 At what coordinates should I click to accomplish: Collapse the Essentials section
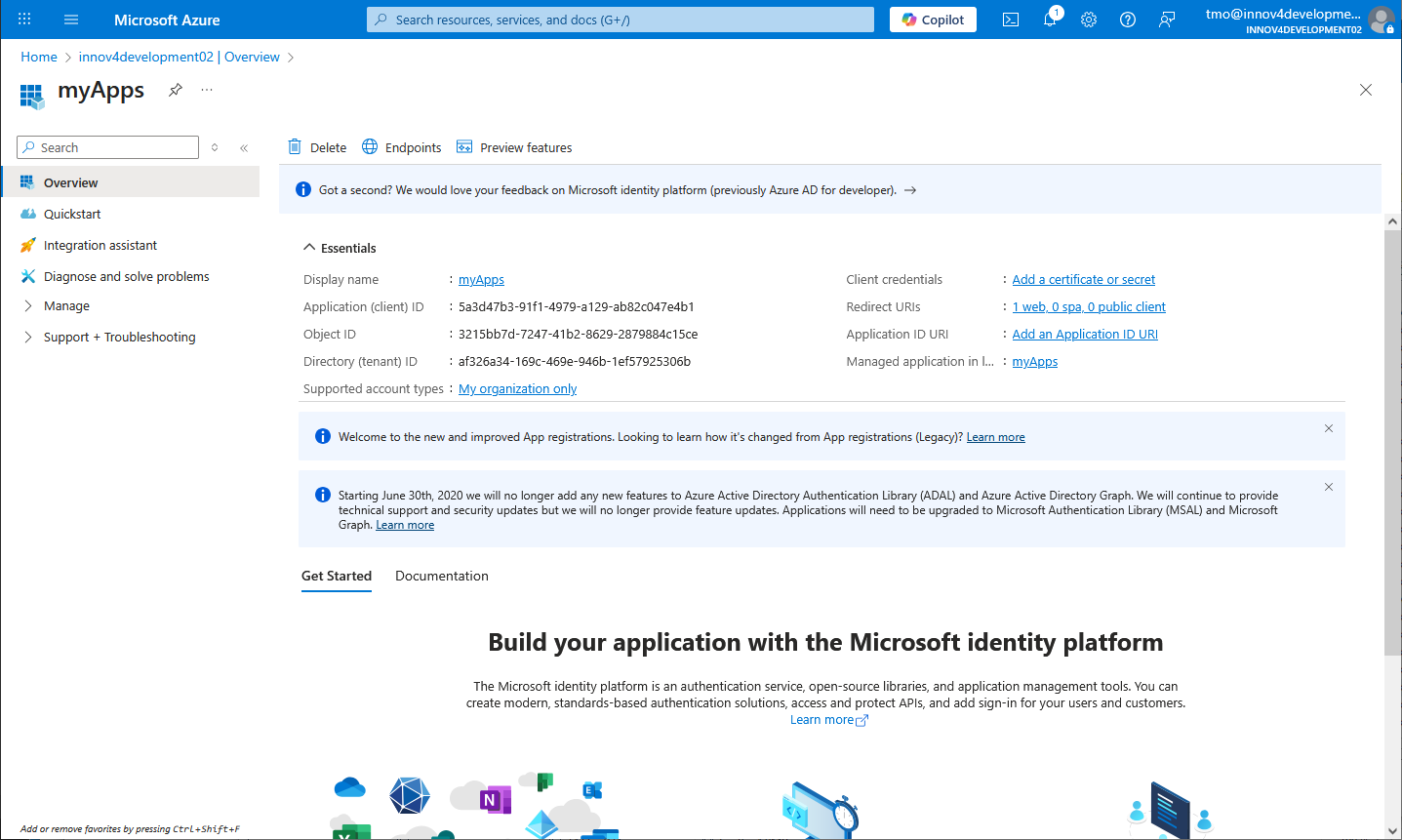click(309, 248)
